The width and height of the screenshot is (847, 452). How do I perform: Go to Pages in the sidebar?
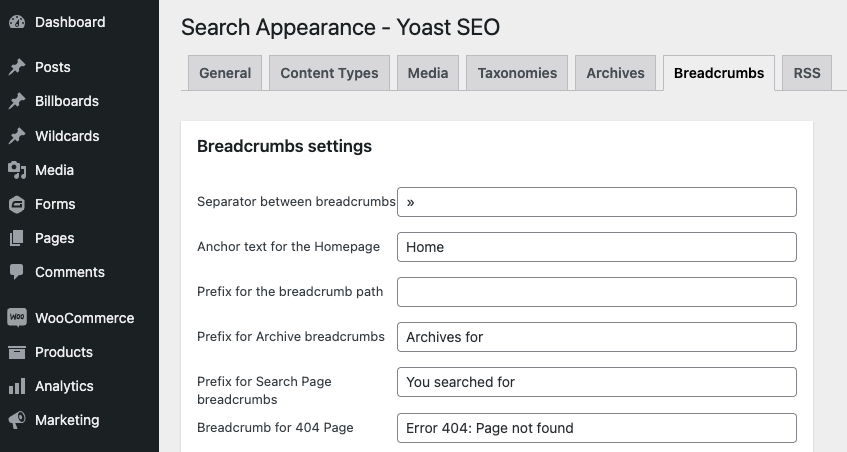point(55,238)
